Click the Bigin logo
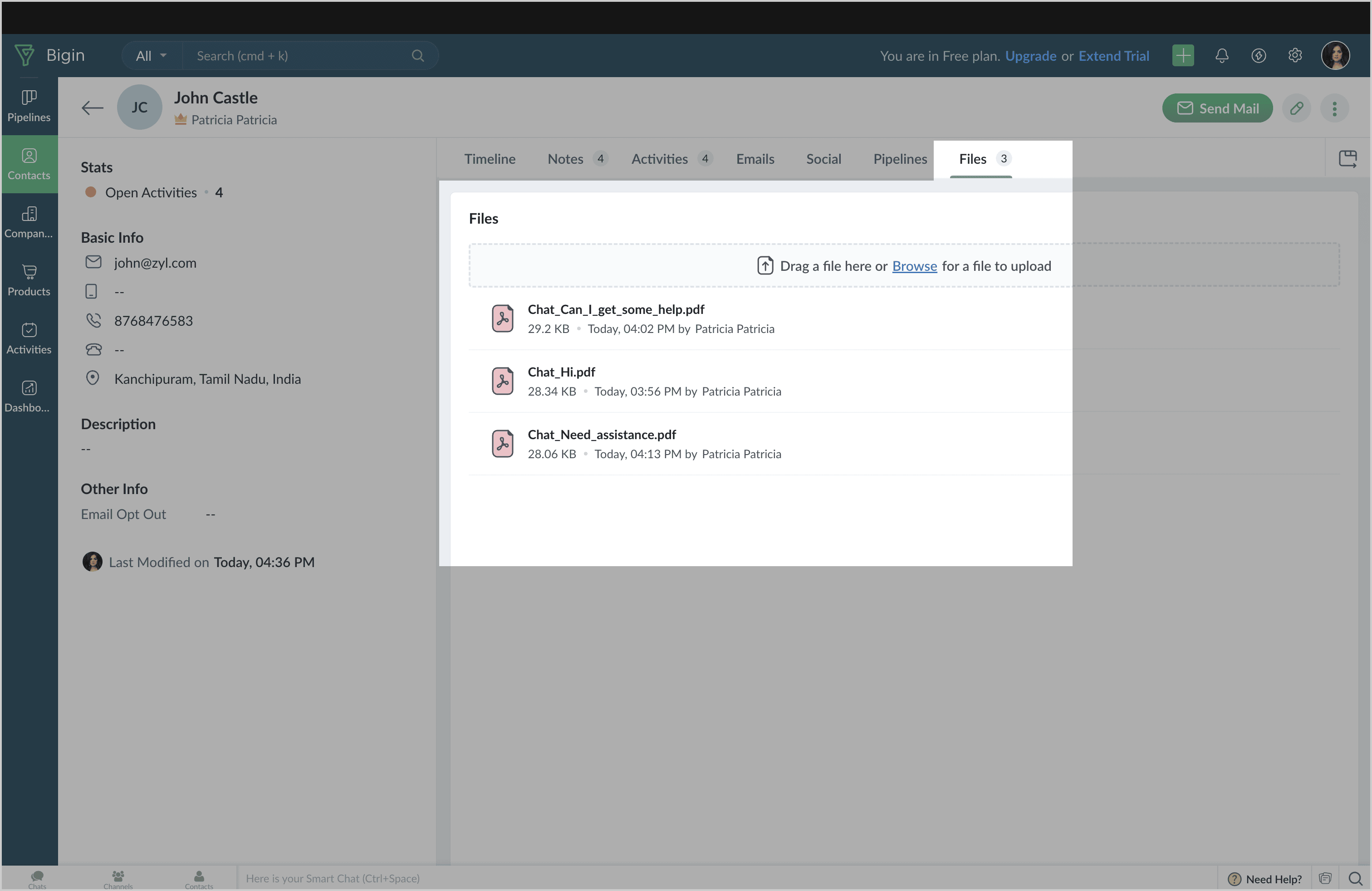 click(49, 55)
